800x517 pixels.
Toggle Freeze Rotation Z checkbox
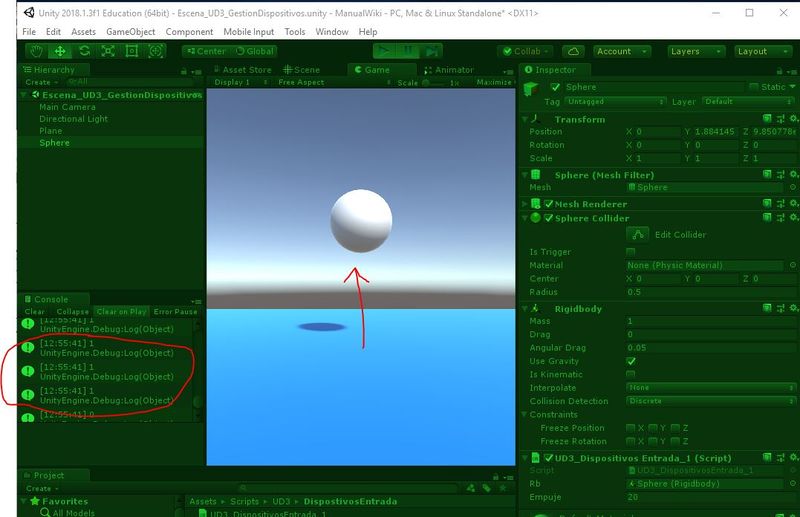tap(676, 441)
